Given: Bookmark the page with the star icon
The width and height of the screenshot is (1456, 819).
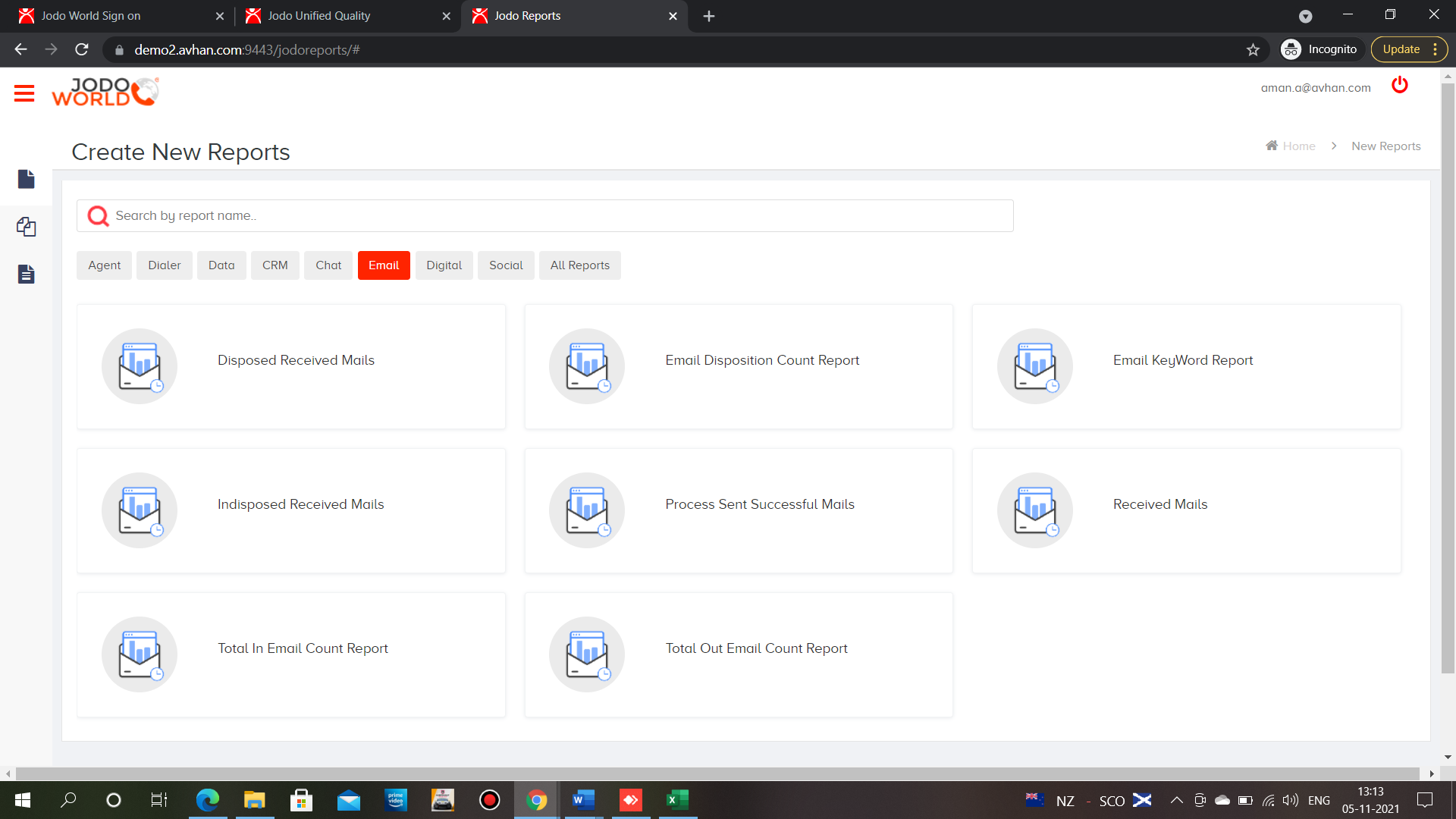Looking at the screenshot, I should tap(1254, 49).
